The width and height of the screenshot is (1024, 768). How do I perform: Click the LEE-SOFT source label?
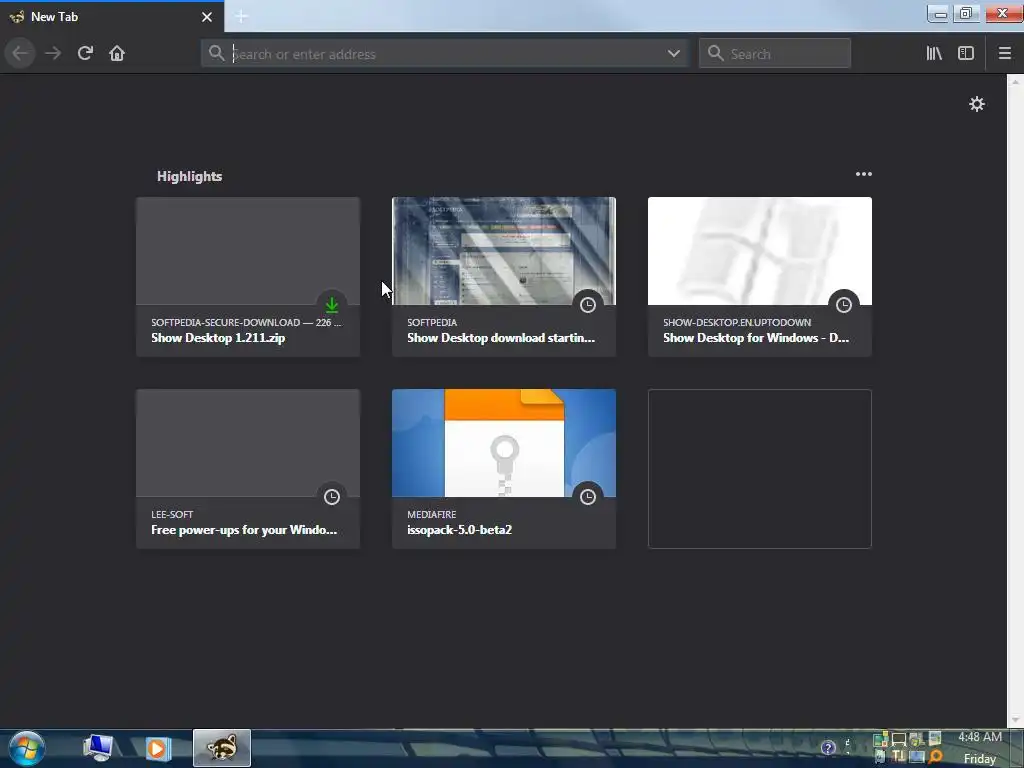[x=172, y=514]
